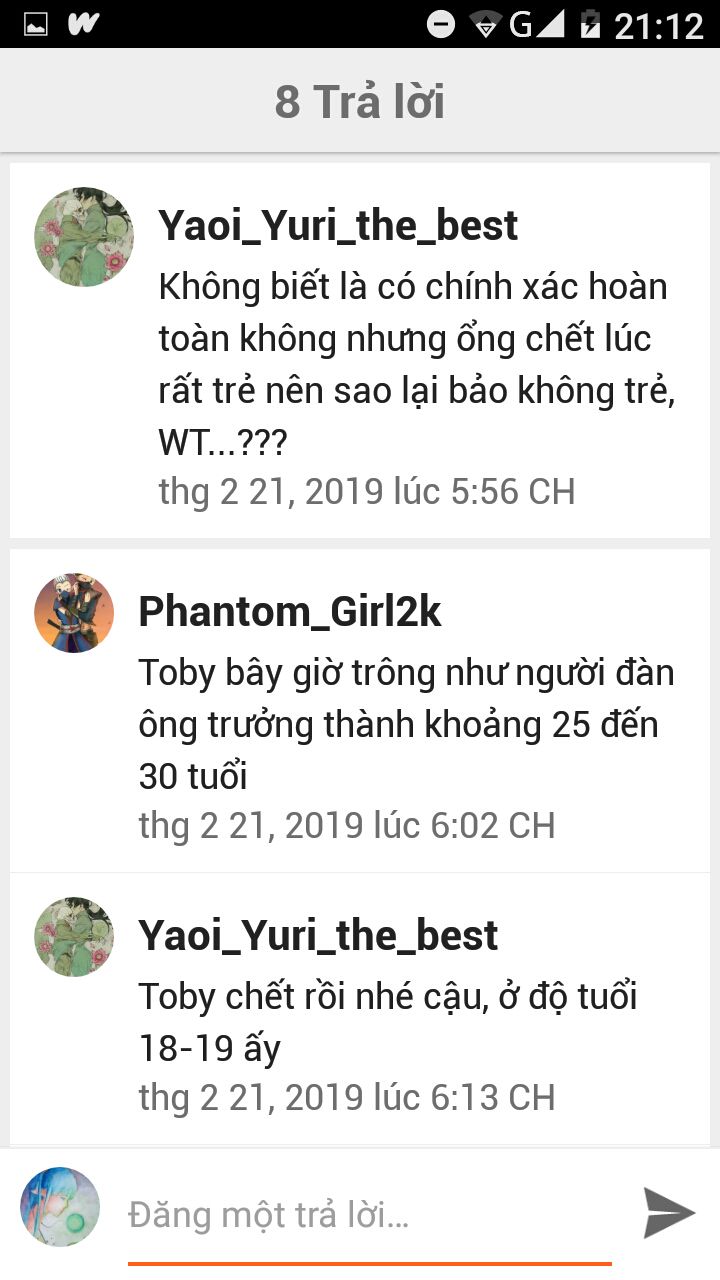Tap the Wattpad notification icon in status bar

83,24
